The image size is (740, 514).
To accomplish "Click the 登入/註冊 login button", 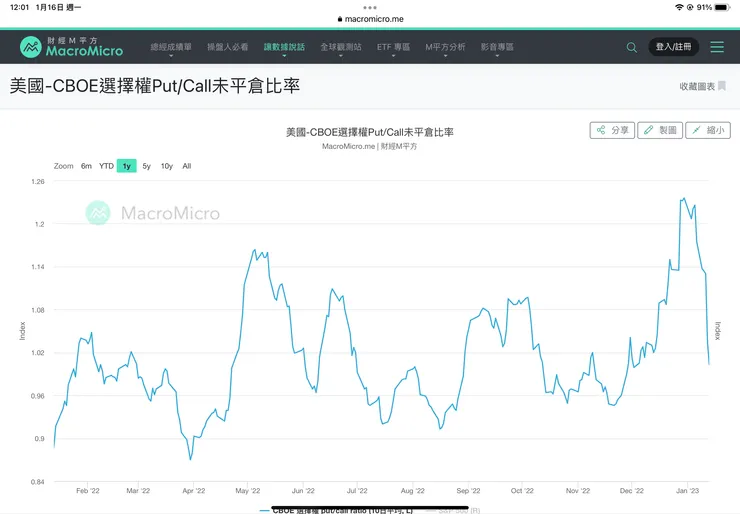I will point(673,47).
